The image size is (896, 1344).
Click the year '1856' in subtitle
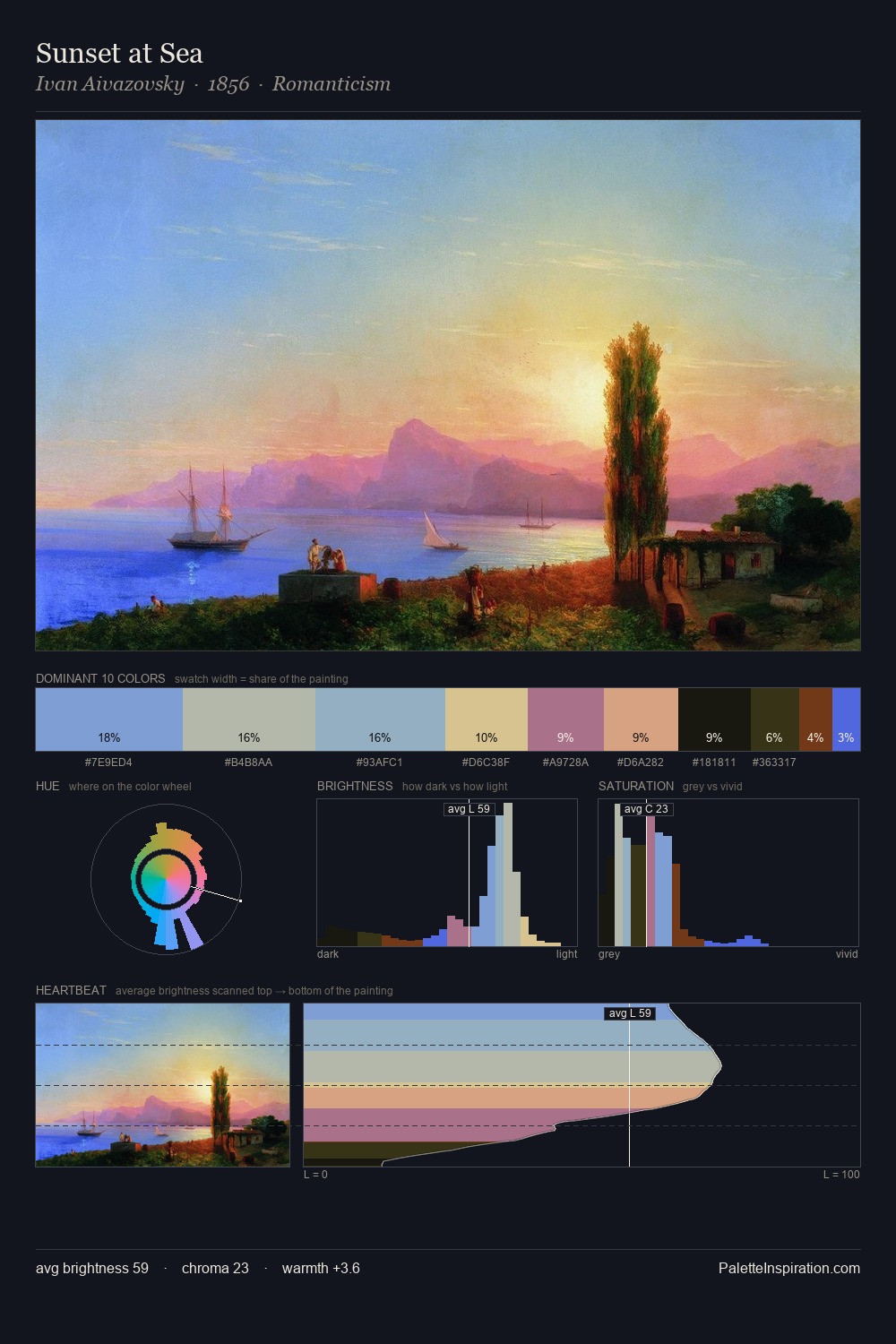click(228, 84)
